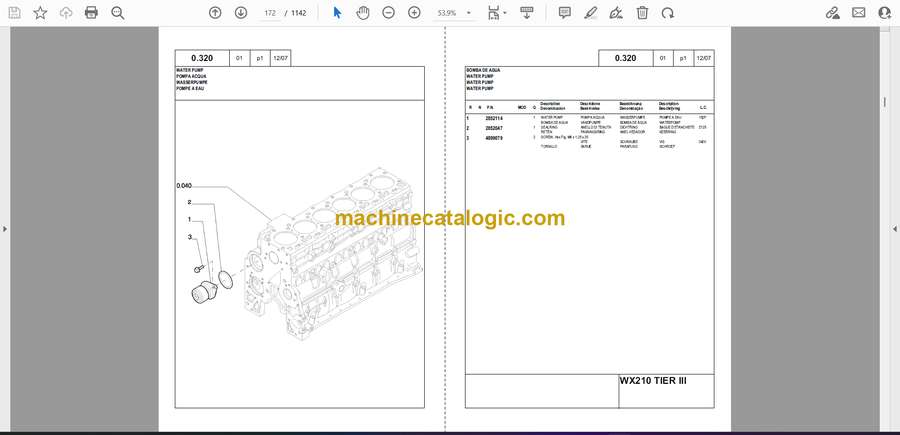Activate the selection arrow tool
Viewport: 900px width, 435px height.
pyautogui.click(x=338, y=13)
